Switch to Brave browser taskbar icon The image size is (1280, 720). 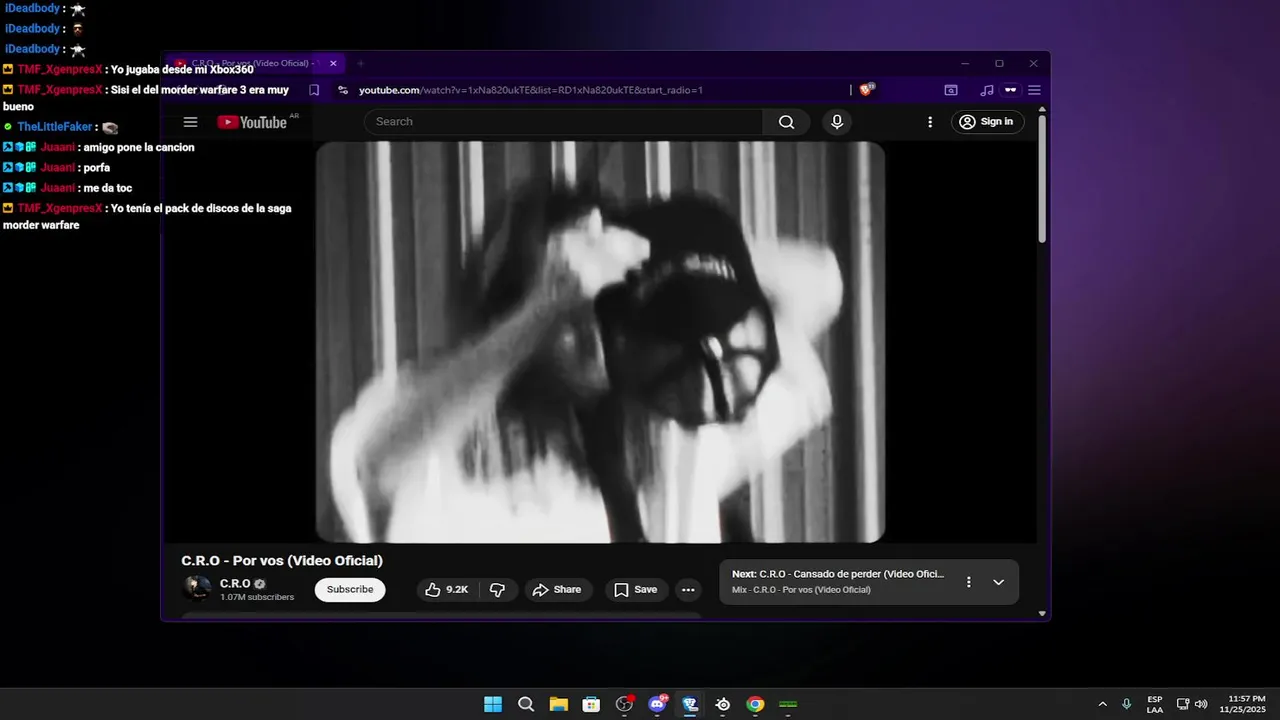pos(690,704)
